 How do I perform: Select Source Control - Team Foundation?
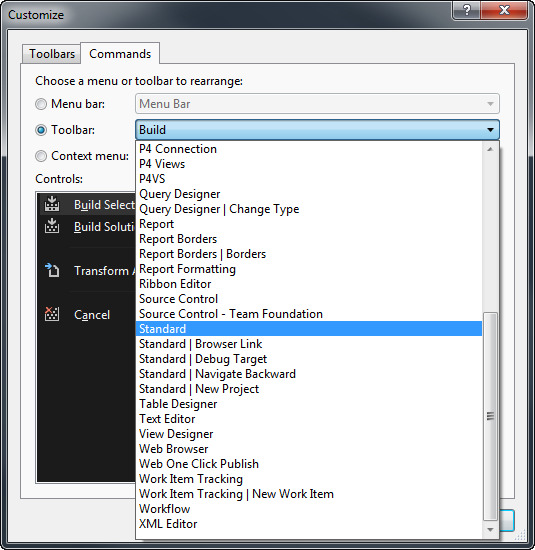(x=309, y=314)
